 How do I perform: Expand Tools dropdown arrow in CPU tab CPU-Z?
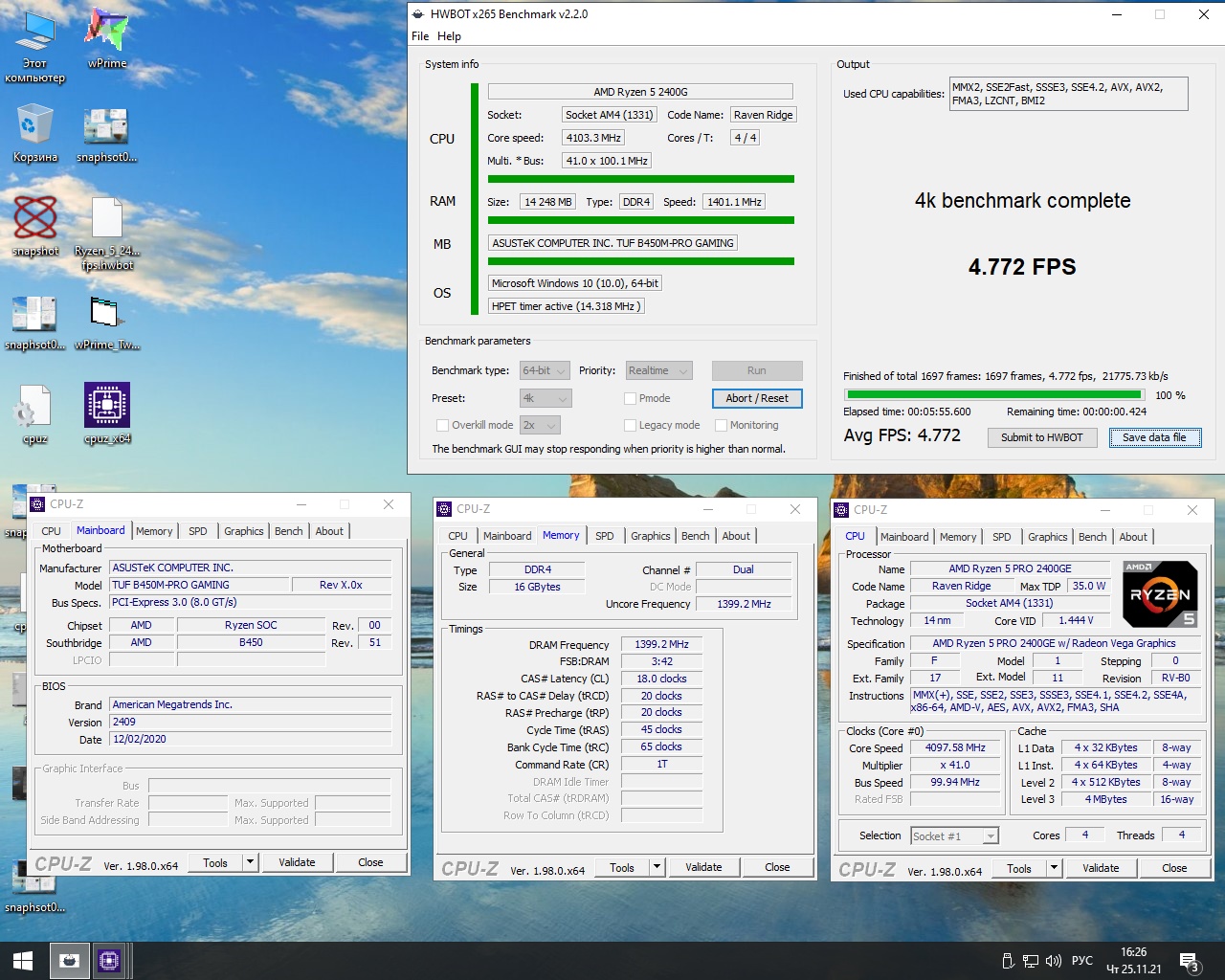pos(1054,868)
